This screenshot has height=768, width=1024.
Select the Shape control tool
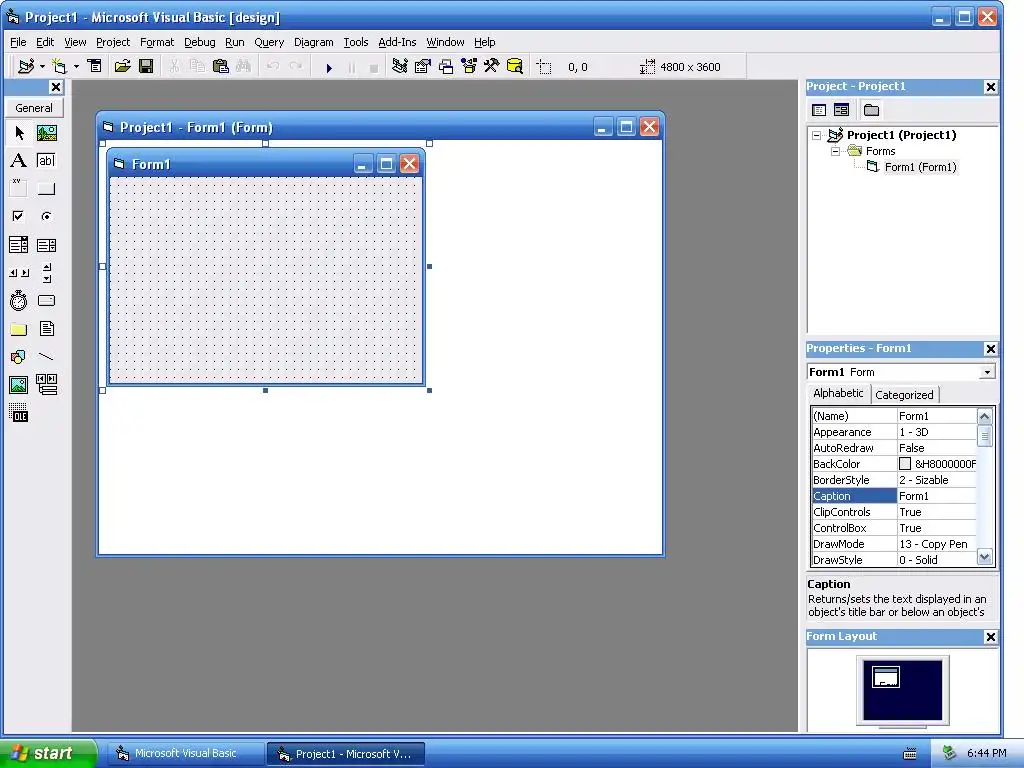coord(19,357)
